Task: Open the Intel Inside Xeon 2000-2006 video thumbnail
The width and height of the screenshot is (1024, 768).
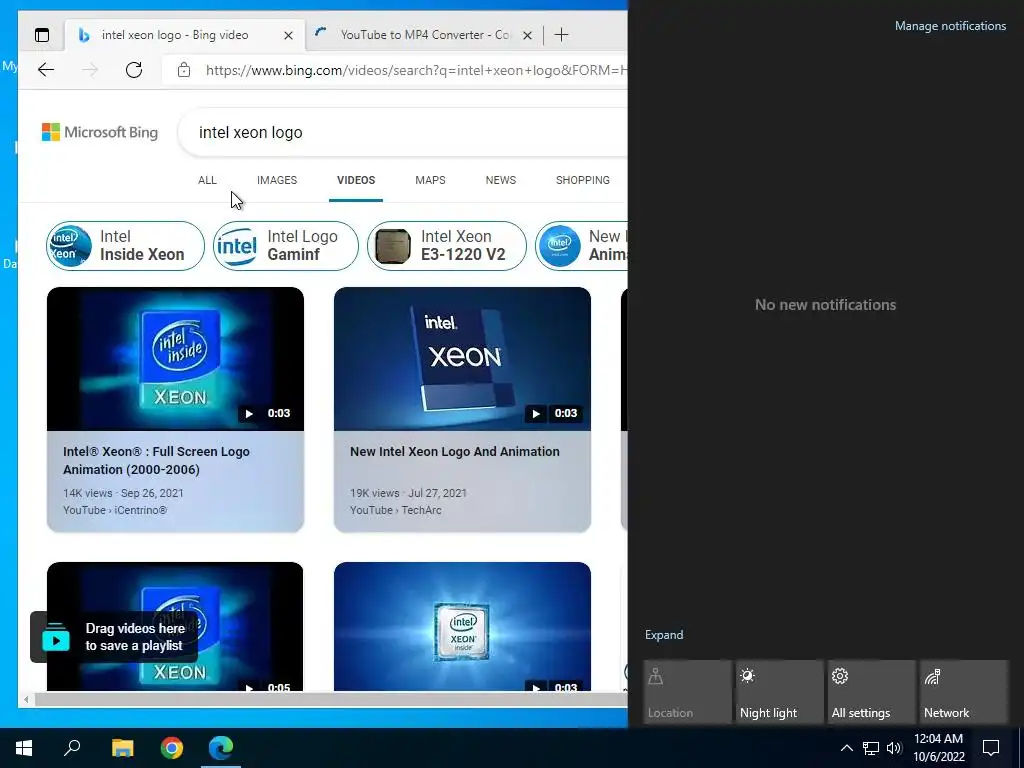Action: coord(175,359)
